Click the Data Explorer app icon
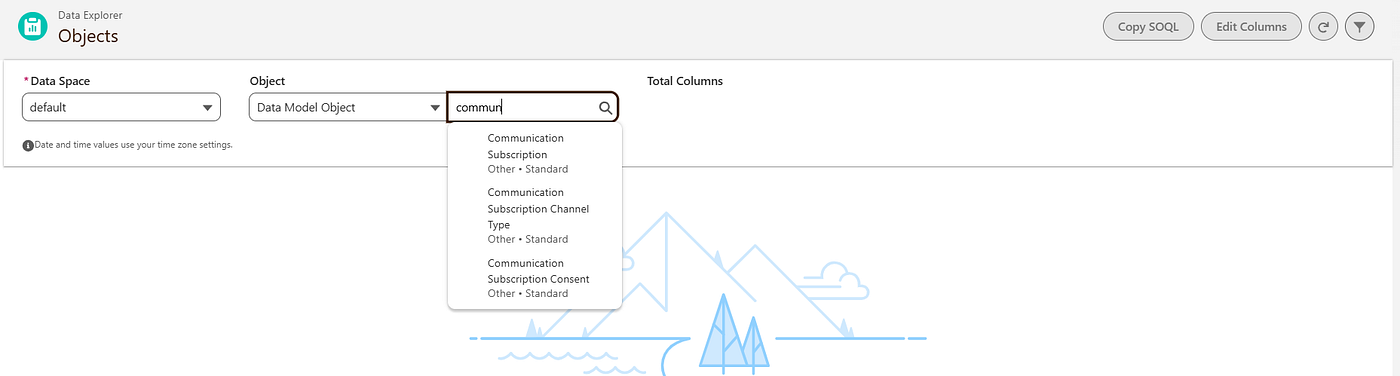Viewport: 1400px width, 376px height. pos(32,27)
